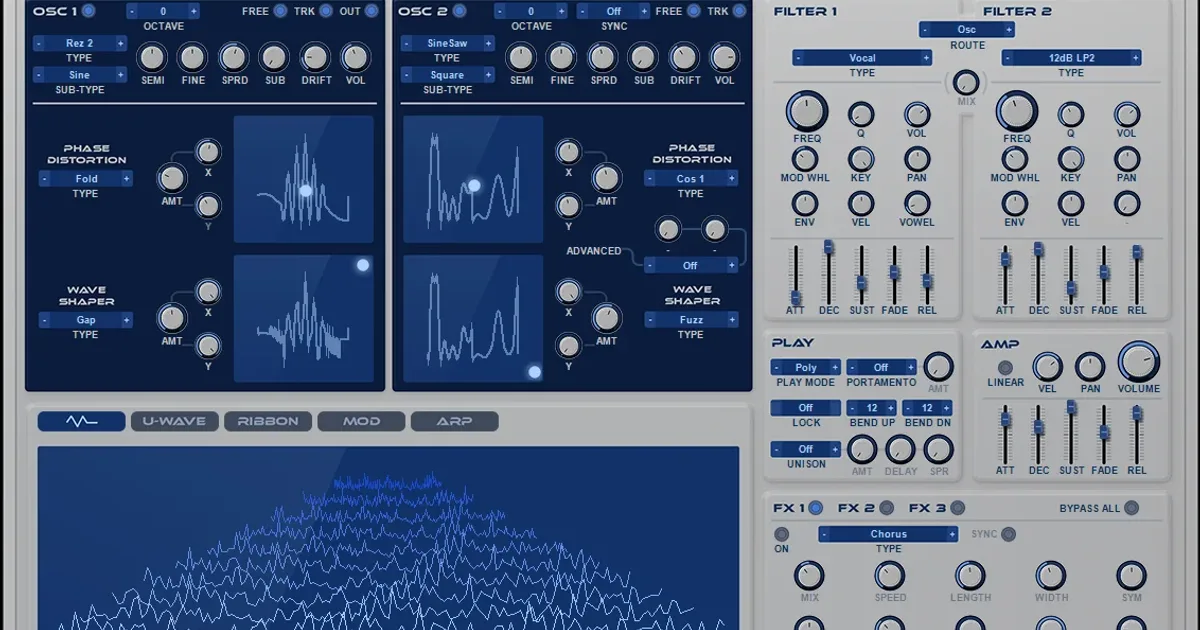Open OSC 1 type dropdown Rez 2
1200x630 pixels.
[x=80, y=44]
